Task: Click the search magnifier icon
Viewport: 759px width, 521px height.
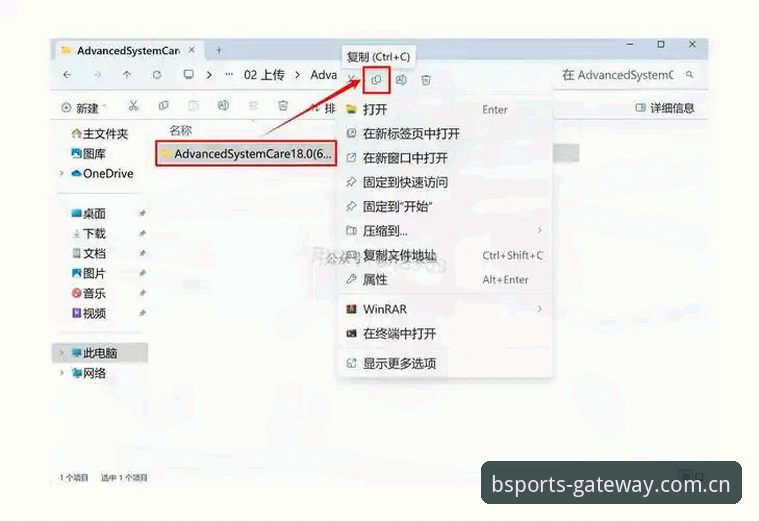Action: pos(689,75)
